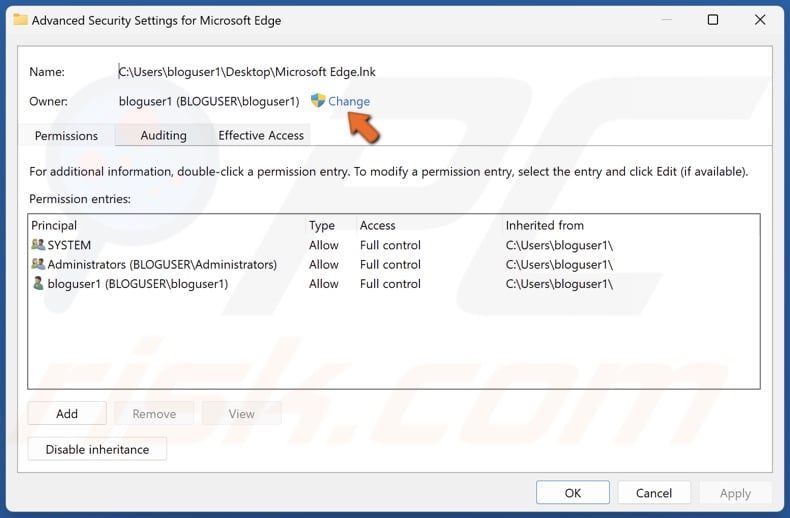Open the Effective Access tab
This screenshot has height=518, width=790.
[261, 135]
